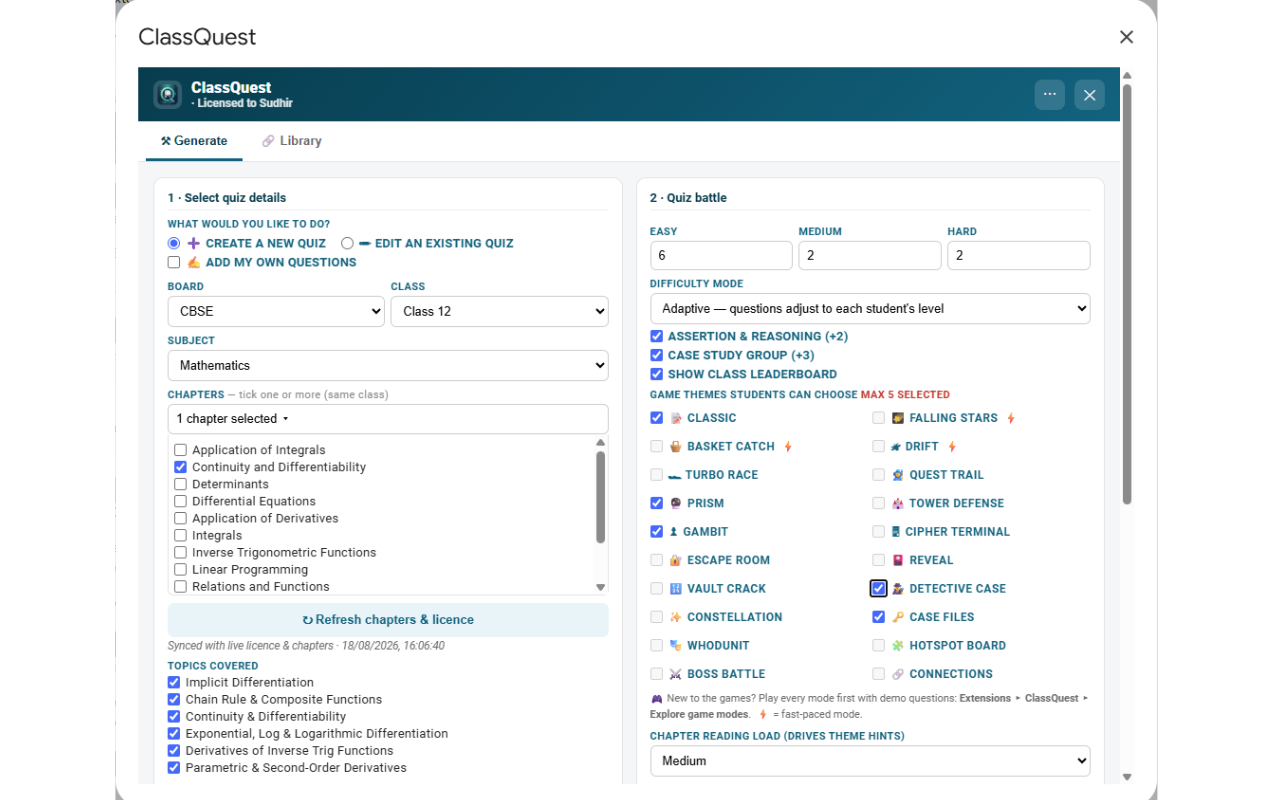Uncheck Detective Case theme checkbox

[x=879, y=589]
